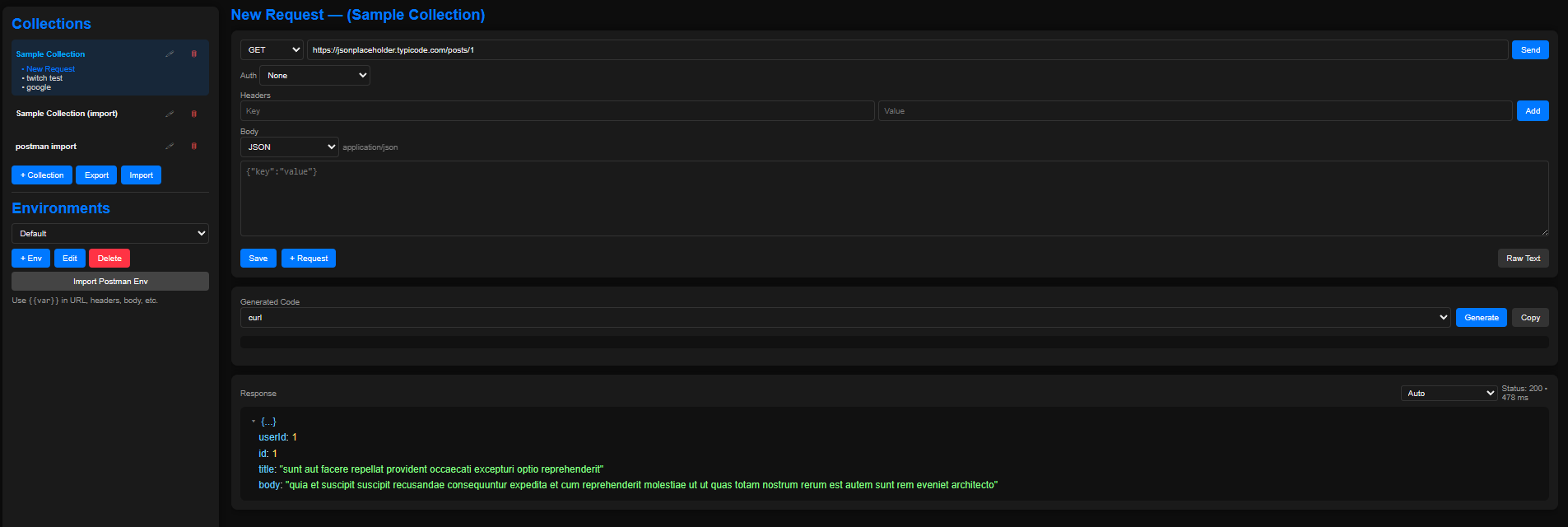The height and width of the screenshot is (527, 1568).
Task: Open the Default environment dropdown
Action: (x=110, y=234)
